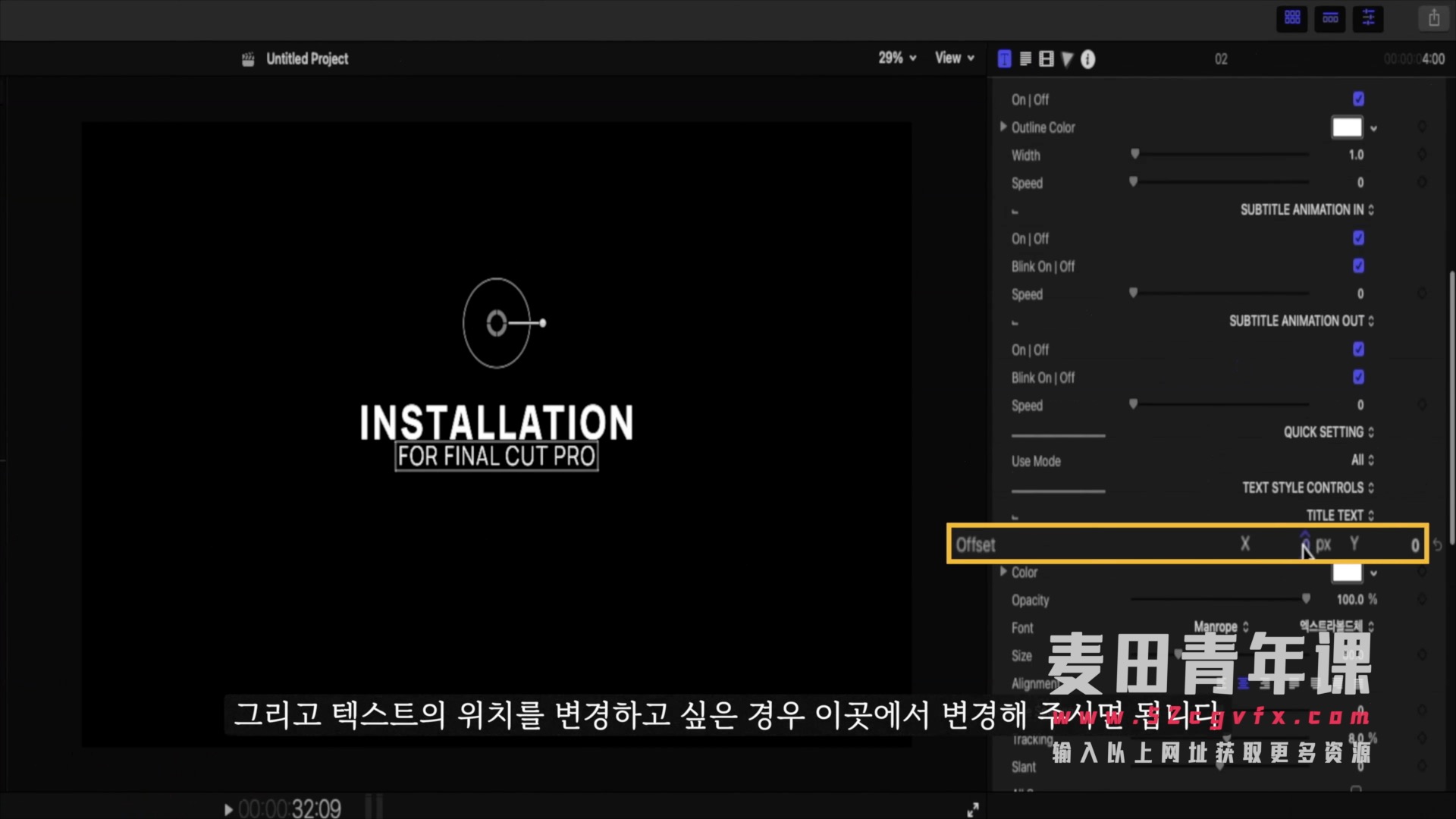Click the viewer full-screen arrows icon
The width and height of the screenshot is (1456, 819).
pos(973,810)
